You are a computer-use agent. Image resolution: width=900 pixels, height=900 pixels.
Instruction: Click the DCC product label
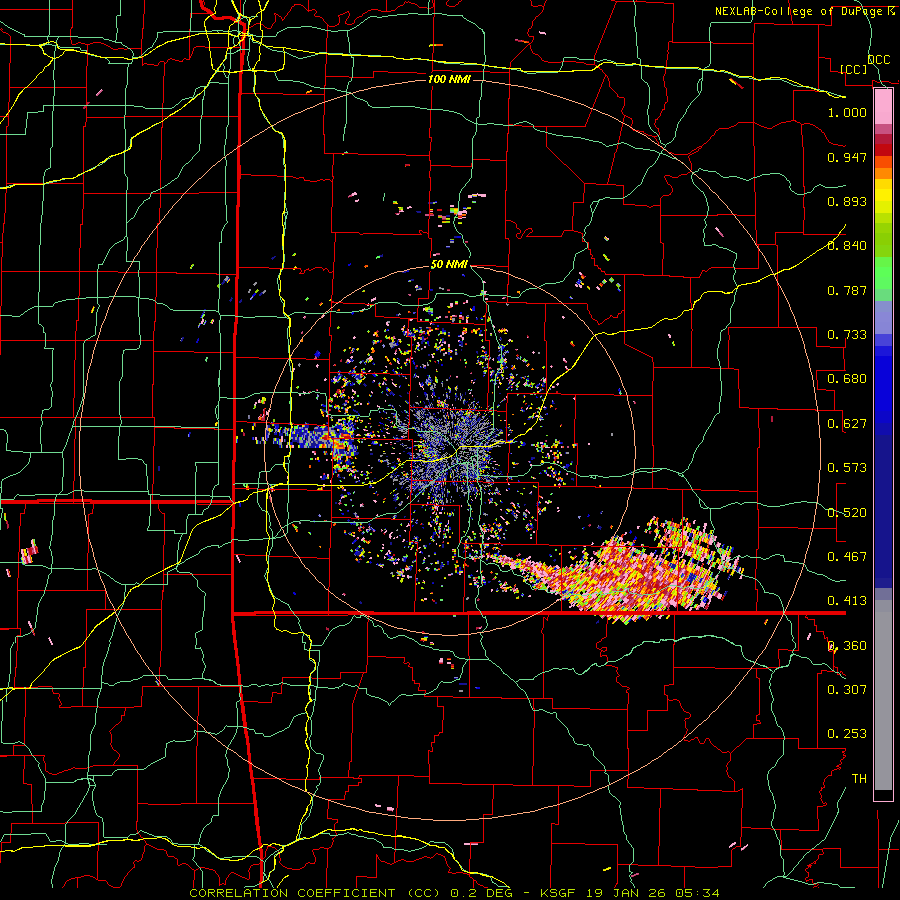click(x=879, y=59)
